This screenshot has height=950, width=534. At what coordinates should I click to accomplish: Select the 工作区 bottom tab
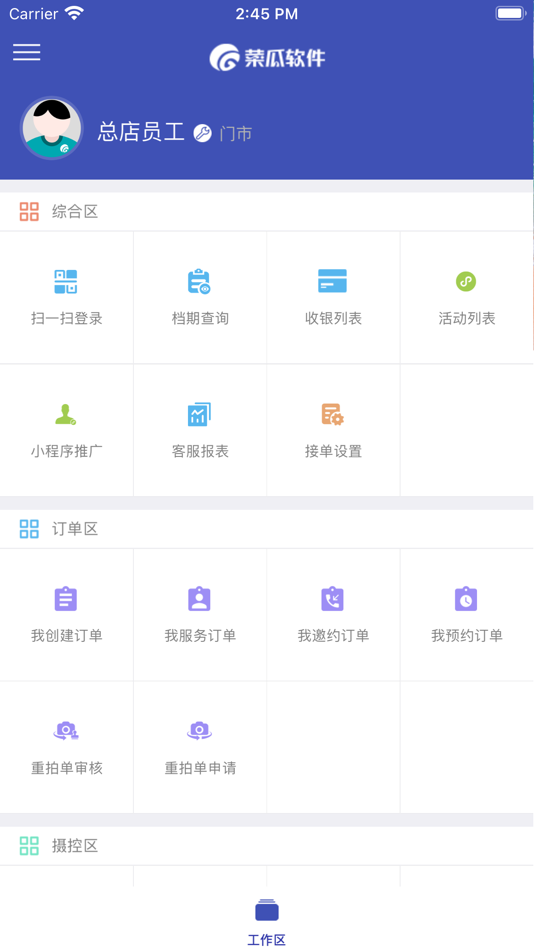pos(267,923)
